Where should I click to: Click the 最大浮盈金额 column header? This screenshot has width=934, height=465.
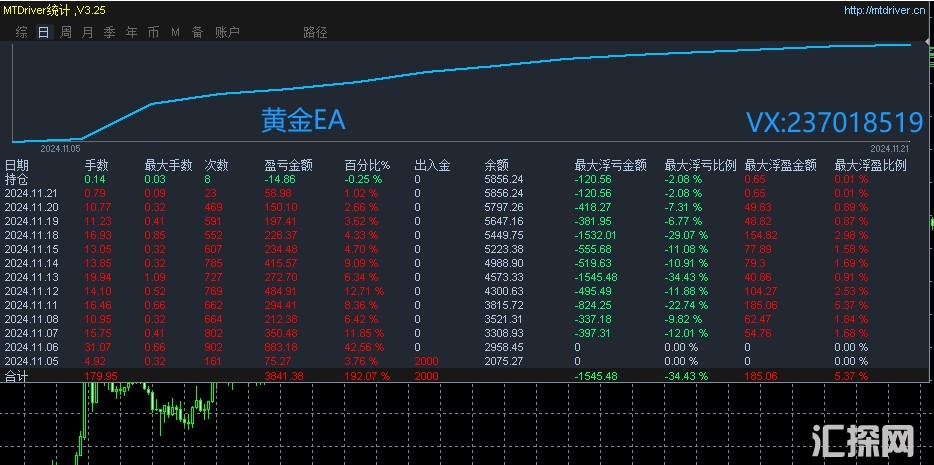pos(781,165)
